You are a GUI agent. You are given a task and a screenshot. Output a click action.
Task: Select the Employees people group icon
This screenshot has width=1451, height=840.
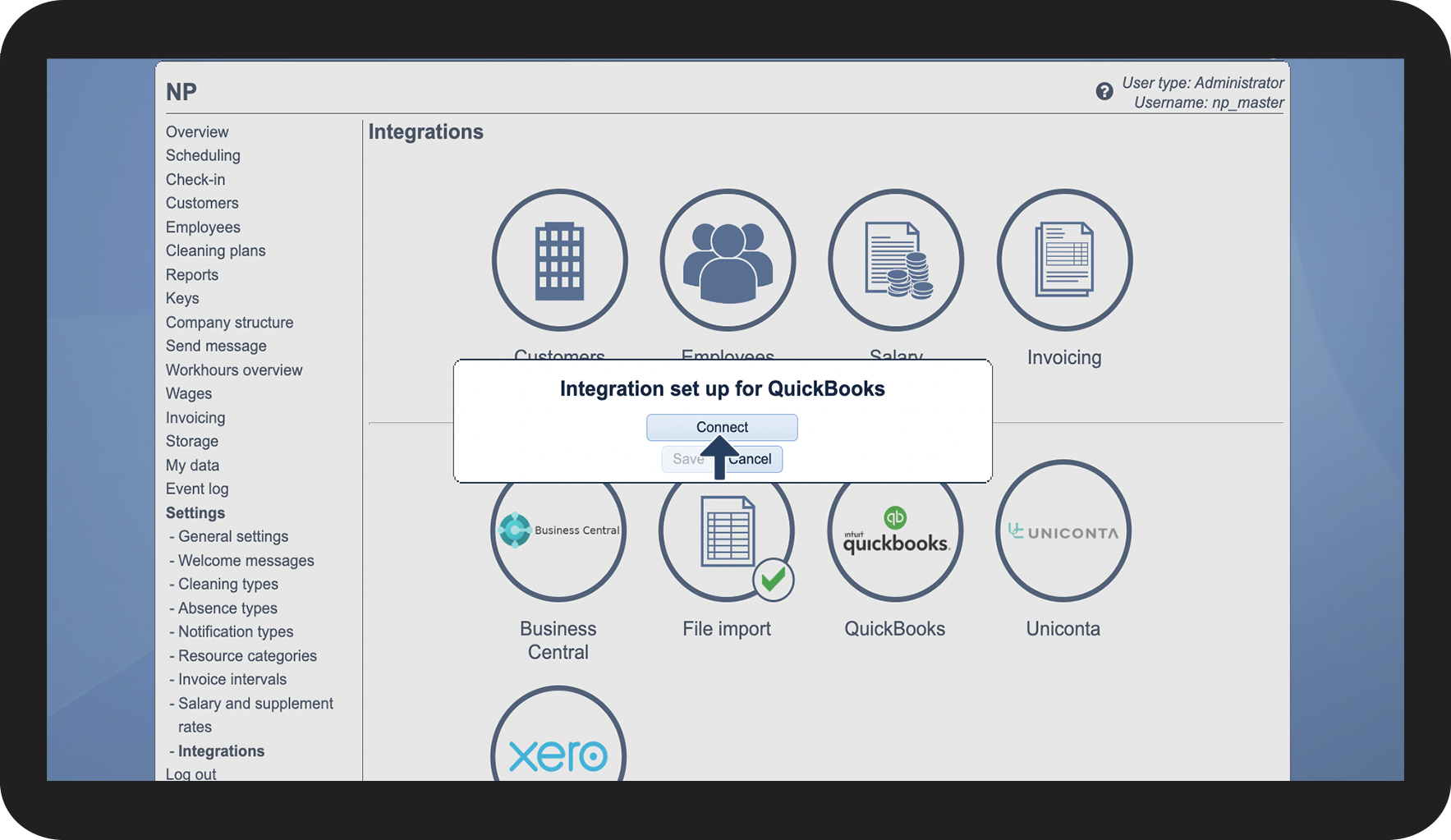pyautogui.click(x=728, y=260)
